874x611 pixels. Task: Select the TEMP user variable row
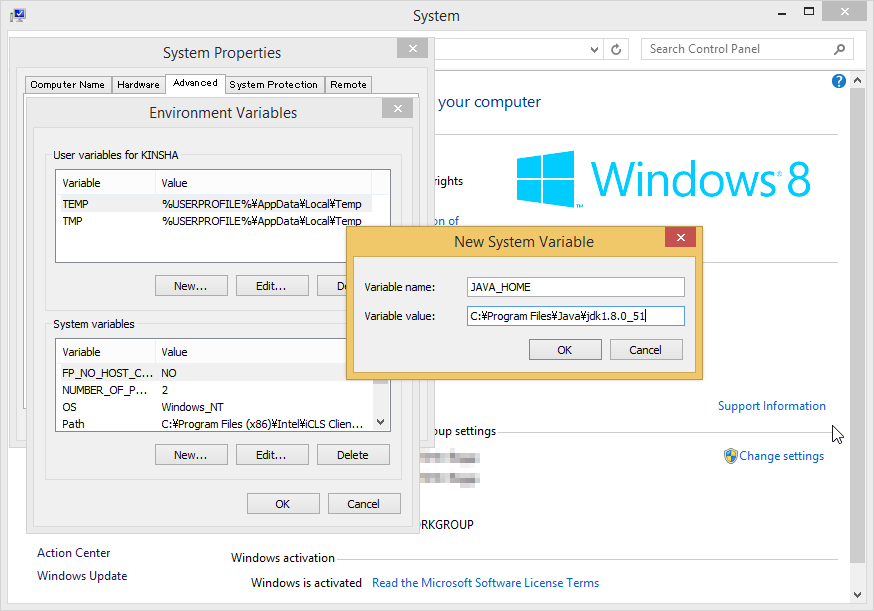[214, 204]
